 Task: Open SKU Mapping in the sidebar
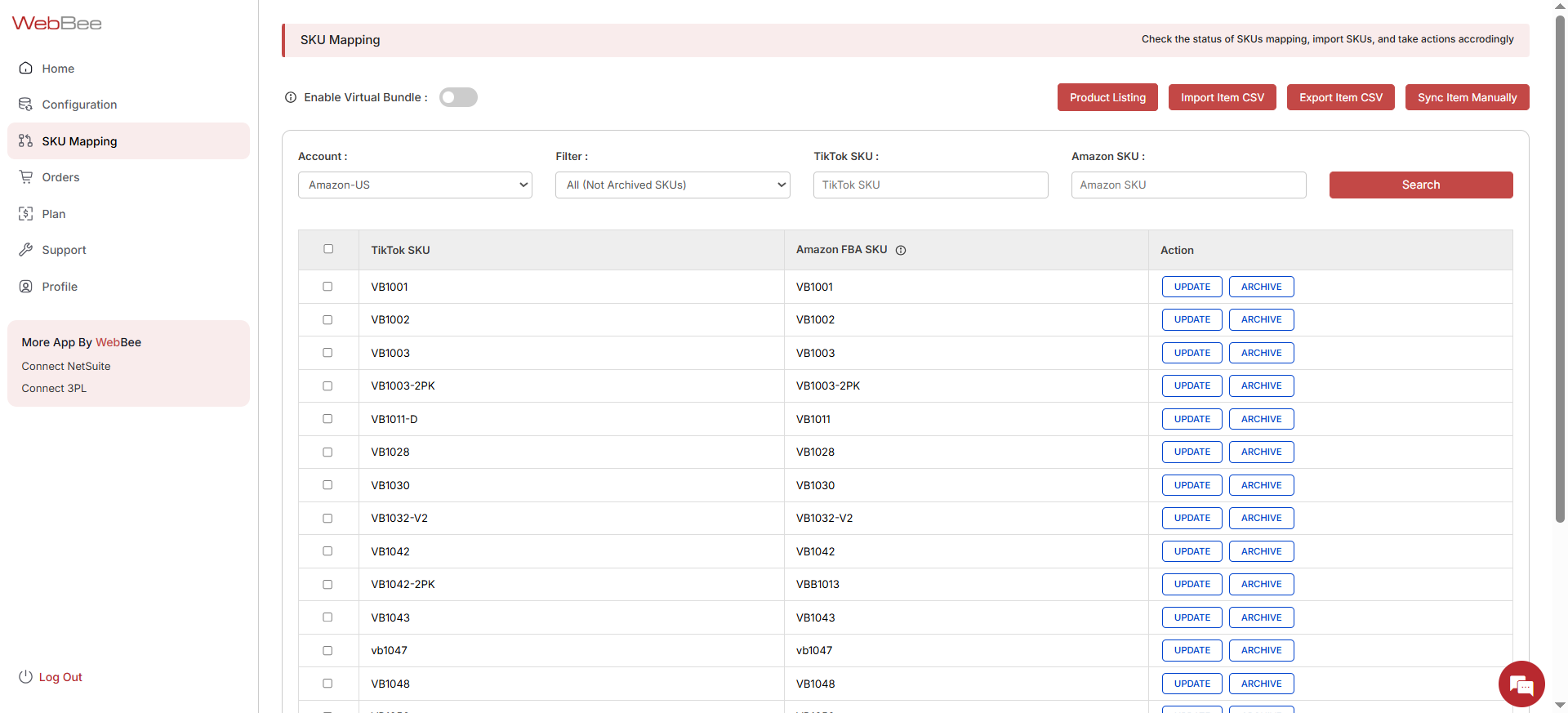tap(79, 141)
